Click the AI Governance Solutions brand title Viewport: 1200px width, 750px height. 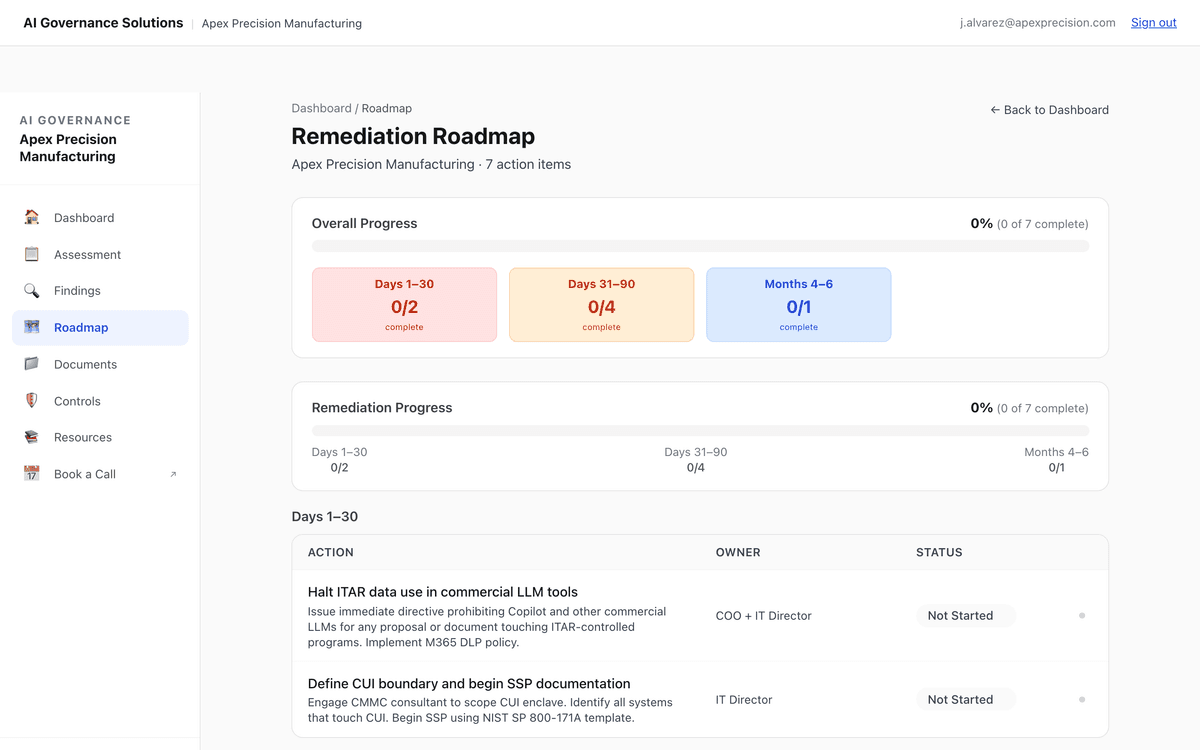103,22
